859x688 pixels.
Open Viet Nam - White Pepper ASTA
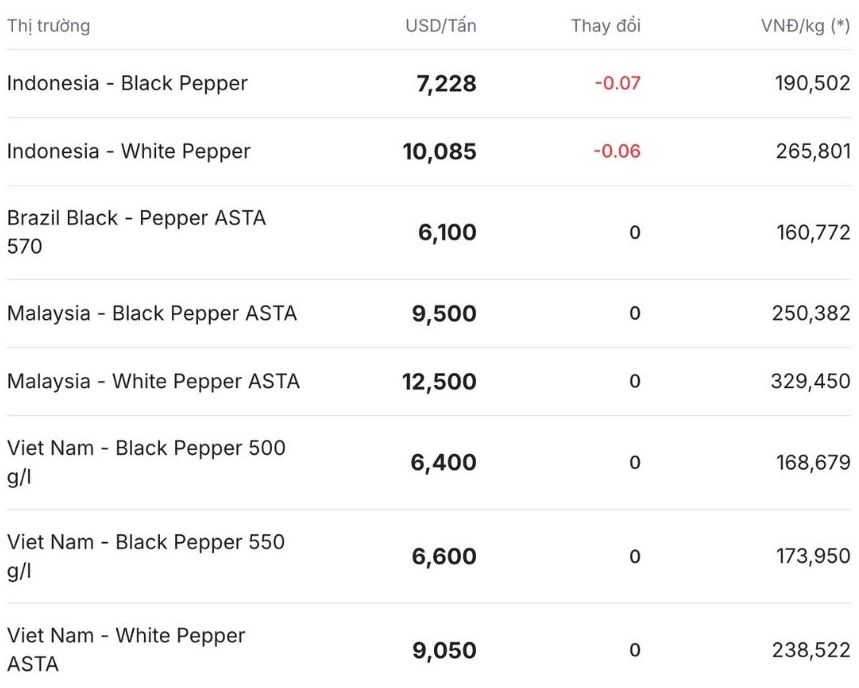[126, 649]
